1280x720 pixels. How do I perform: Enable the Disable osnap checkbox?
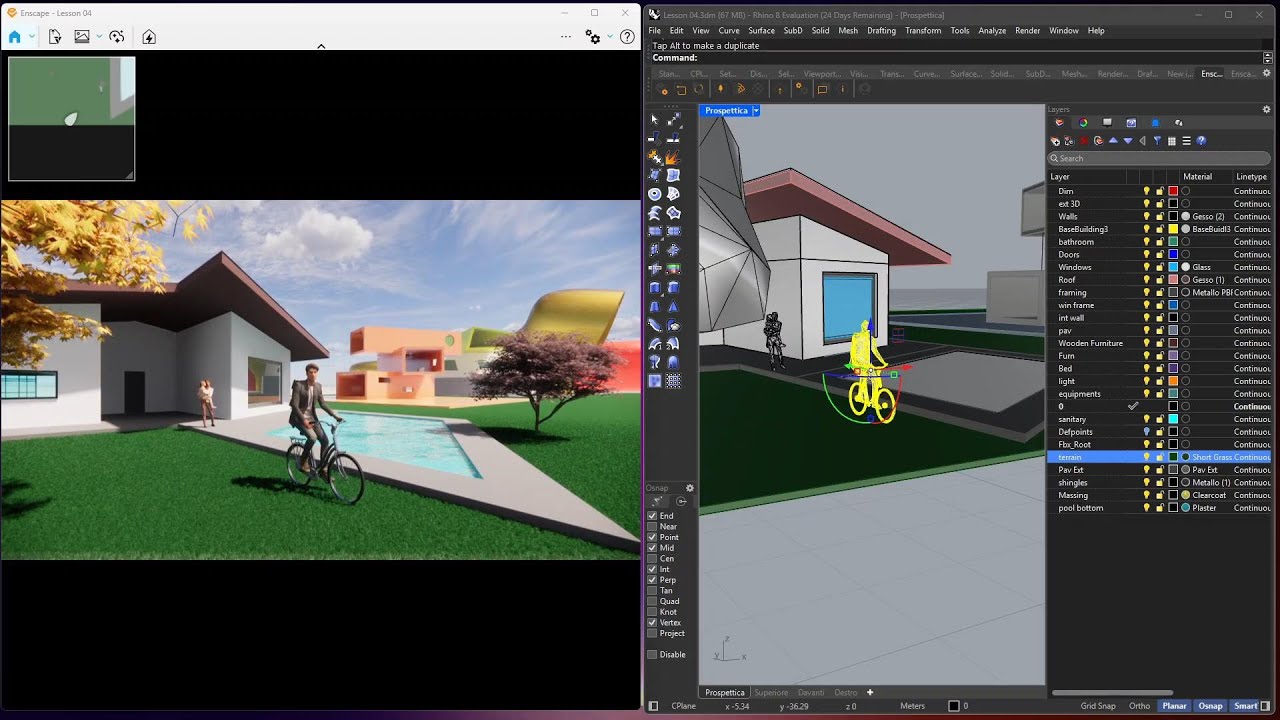coord(653,654)
